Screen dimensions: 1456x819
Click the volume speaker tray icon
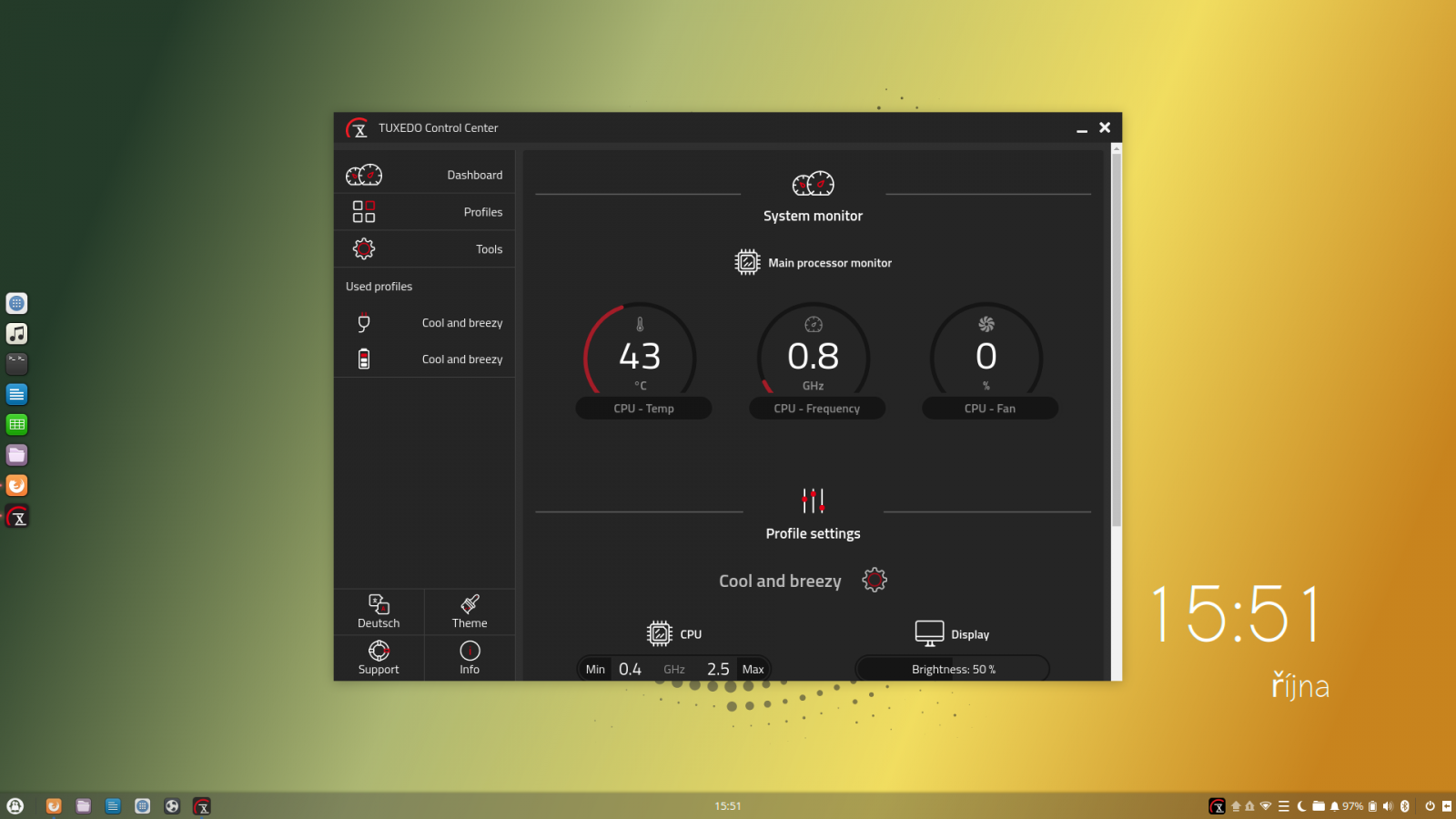pos(1388,805)
